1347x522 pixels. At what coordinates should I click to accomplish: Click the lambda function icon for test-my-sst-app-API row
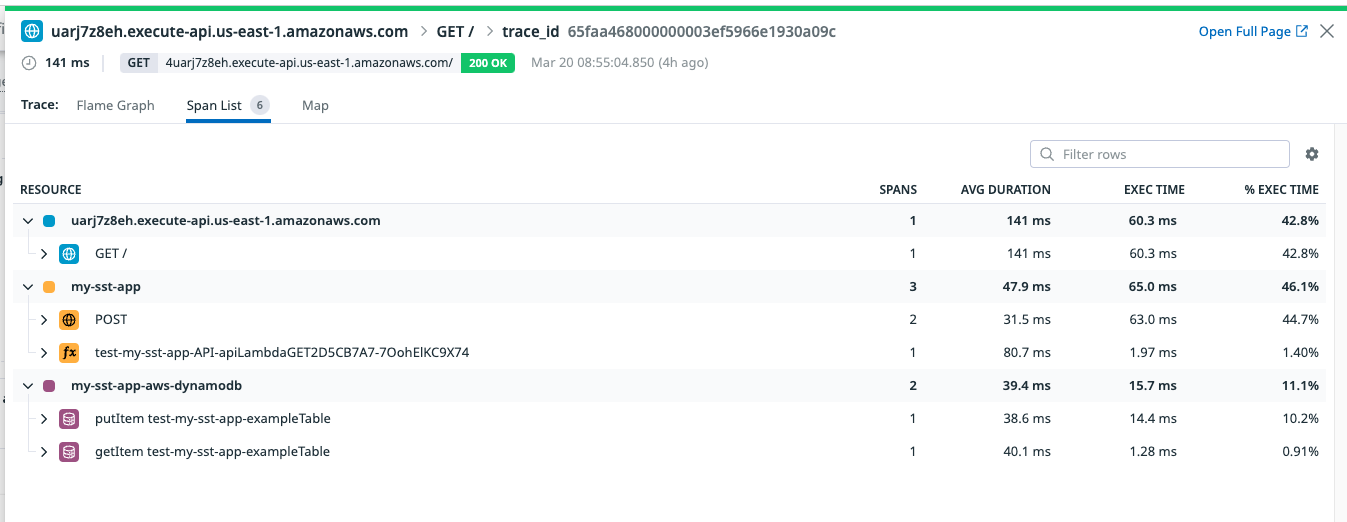pos(69,353)
